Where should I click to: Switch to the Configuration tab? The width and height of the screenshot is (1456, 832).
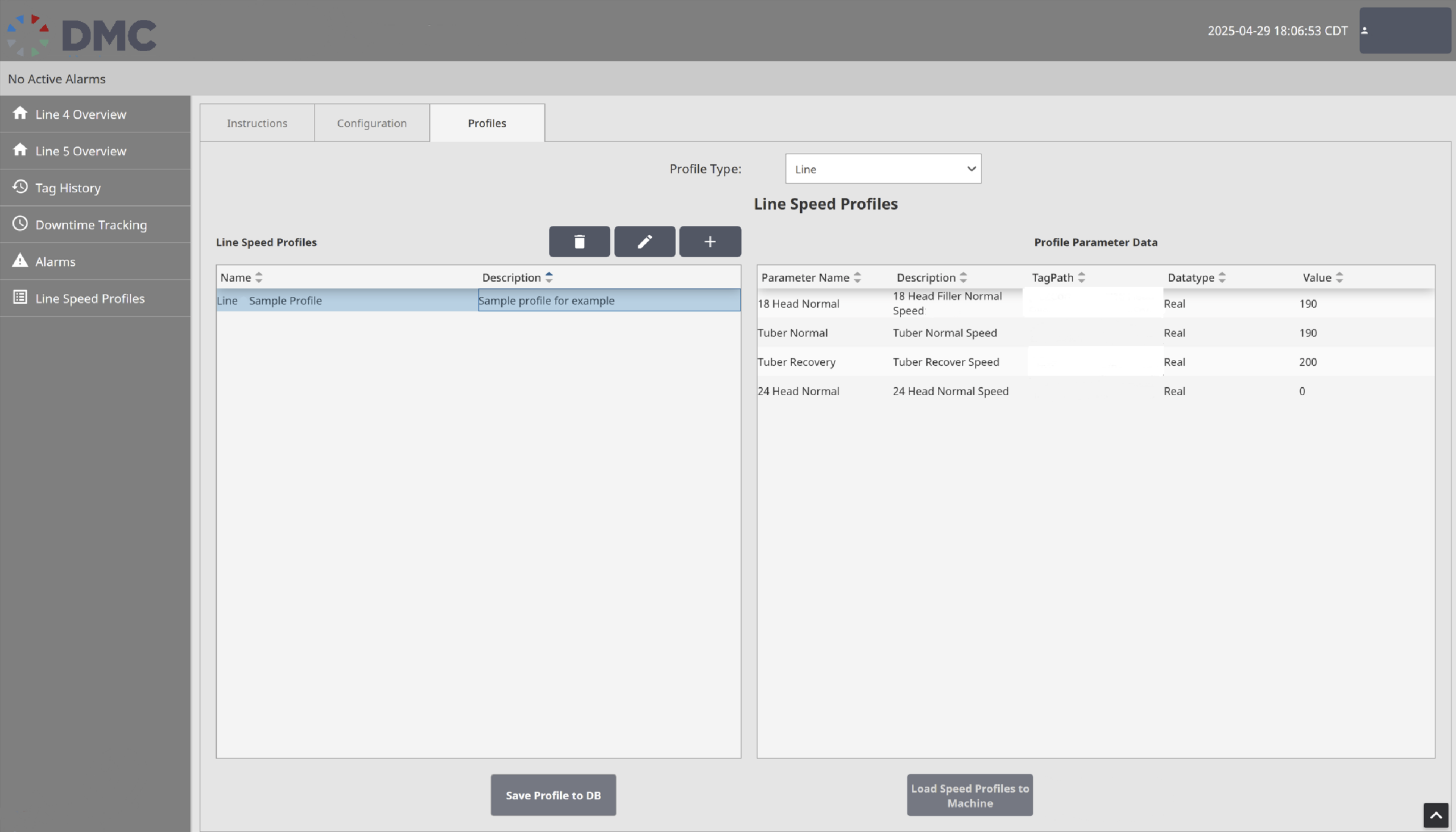372,123
